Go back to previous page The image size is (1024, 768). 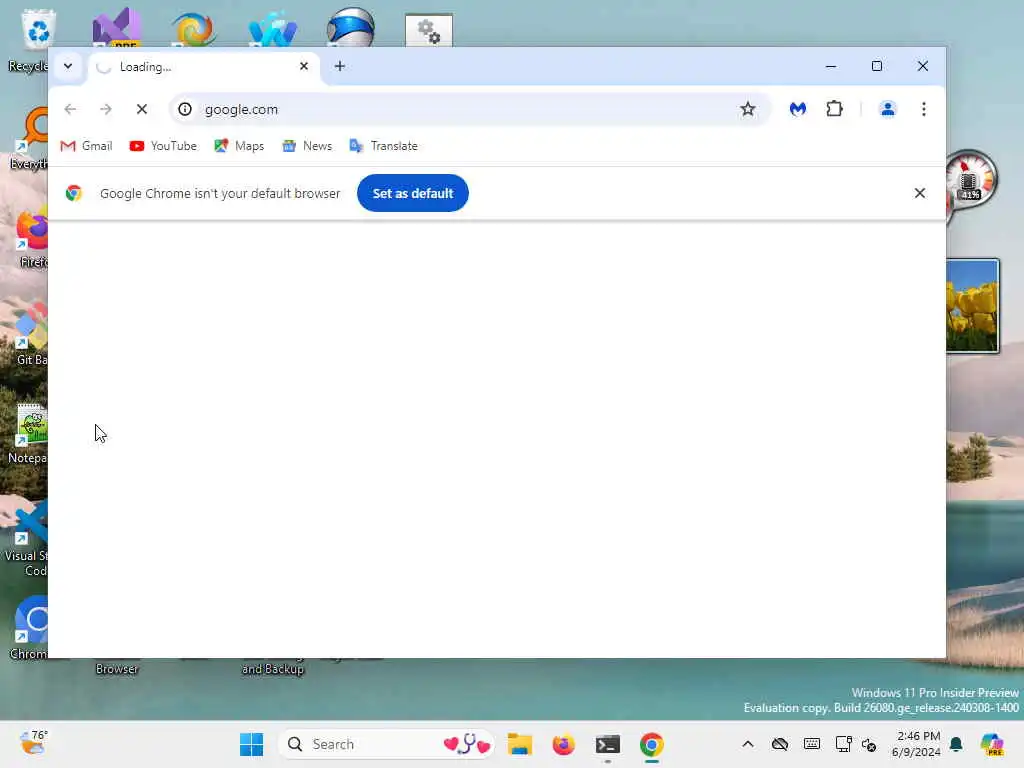[71, 109]
